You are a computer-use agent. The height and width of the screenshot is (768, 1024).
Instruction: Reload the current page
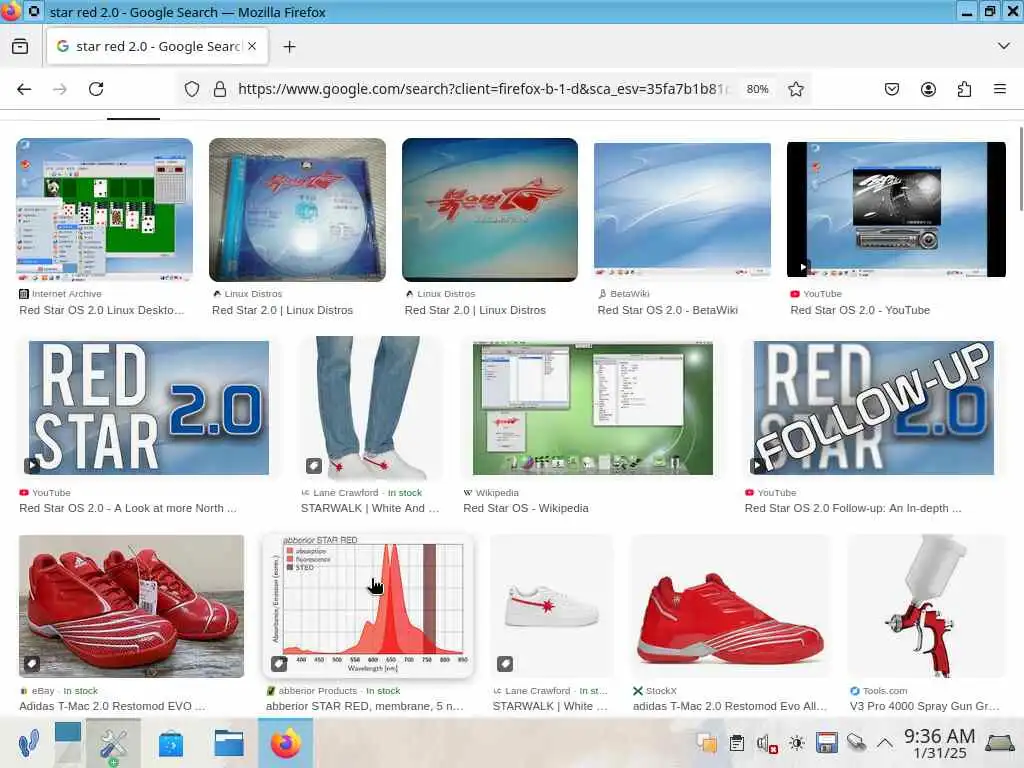pos(96,89)
